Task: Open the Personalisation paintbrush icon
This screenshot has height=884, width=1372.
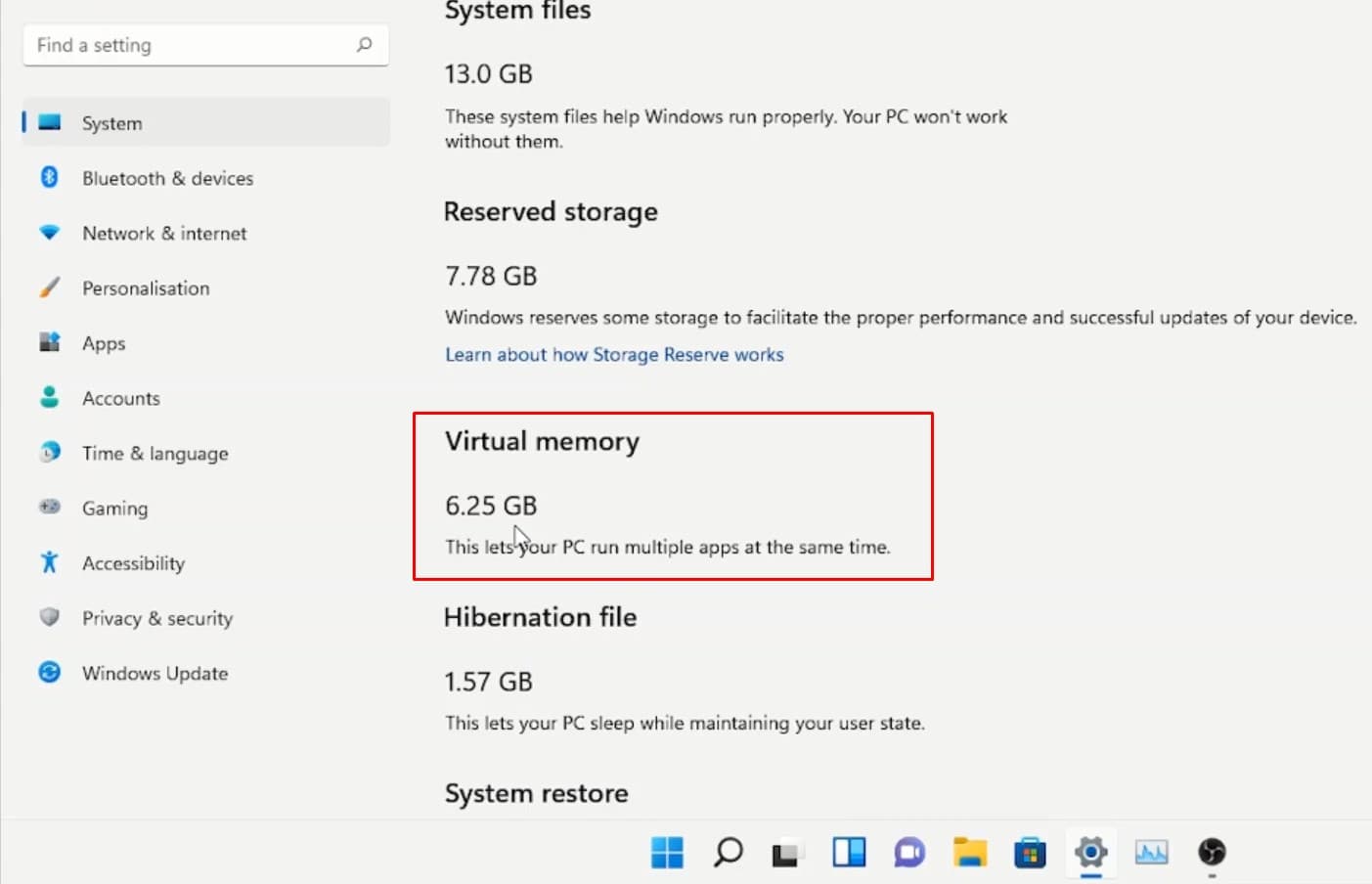Action: (x=50, y=287)
